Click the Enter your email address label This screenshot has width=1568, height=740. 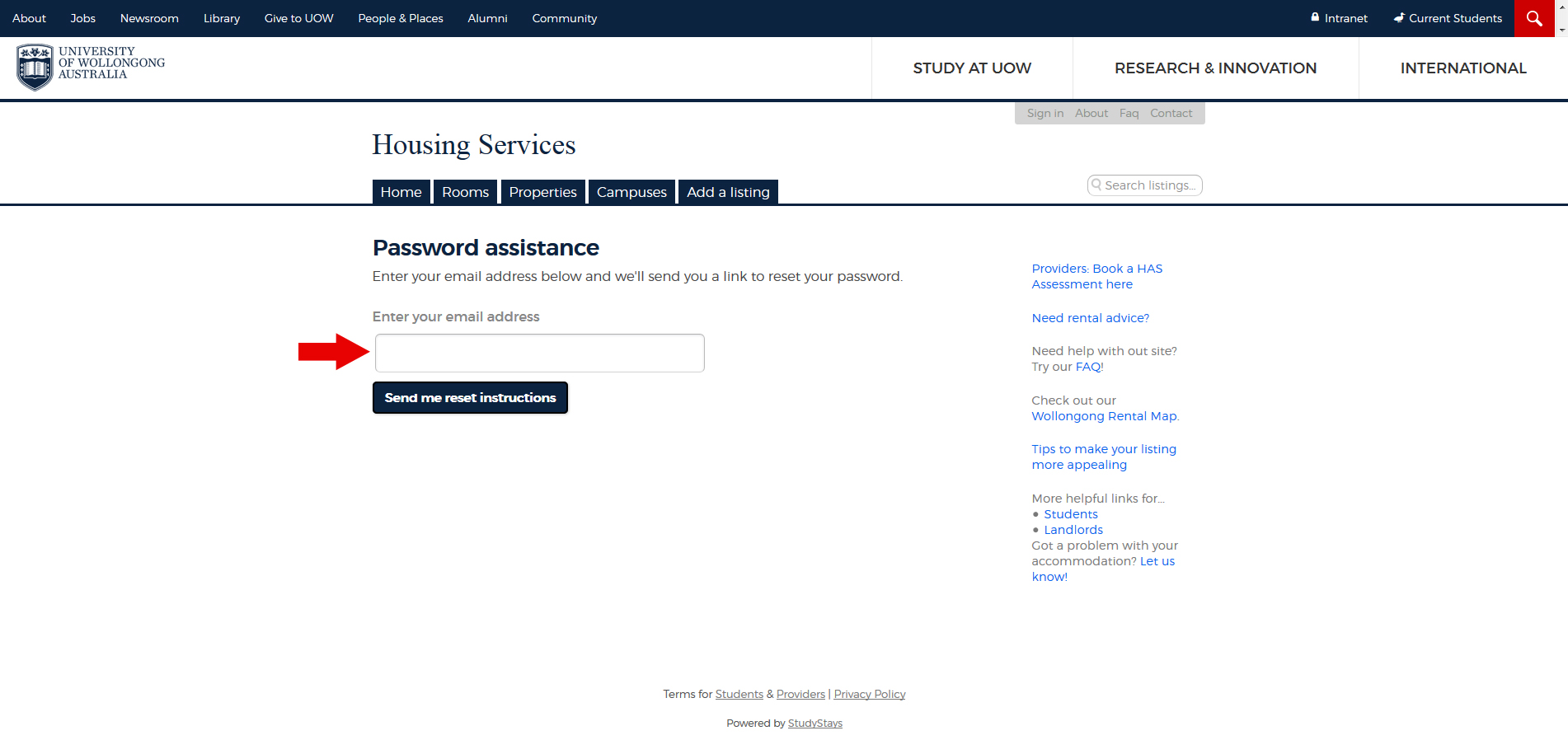tap(456, 316)
